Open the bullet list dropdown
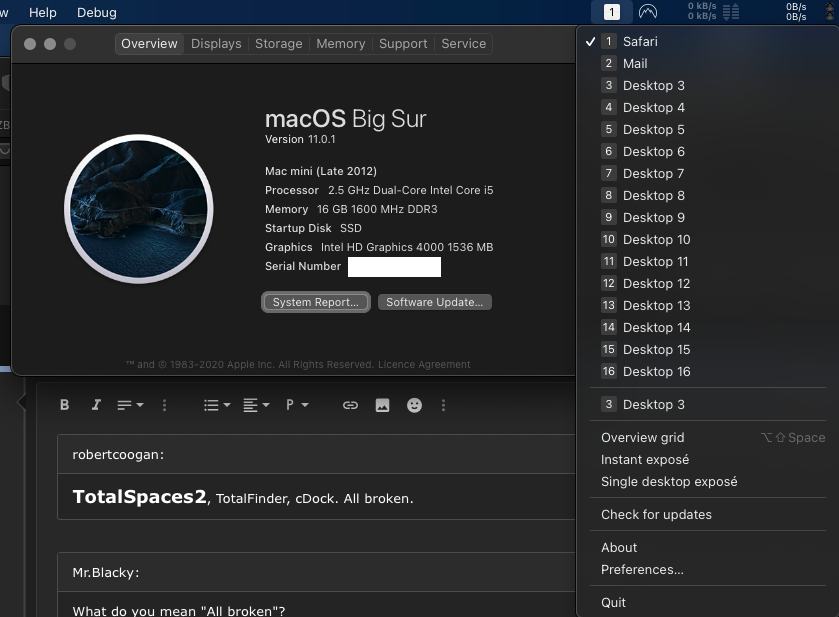Viewport: 839px width, 617px height. (217, 405)
